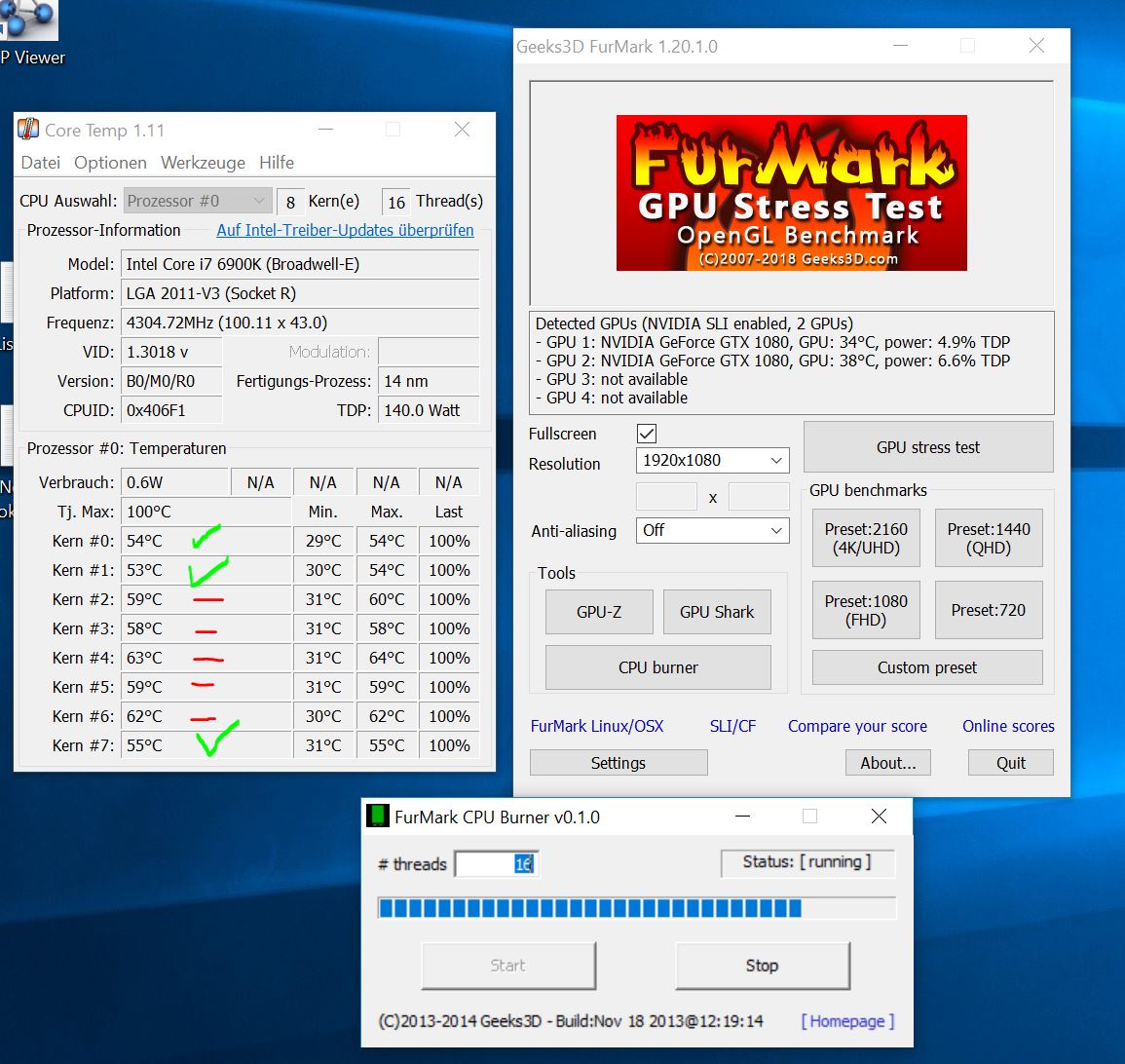Screen dimensions: 1125x1064
Task: Expand the Anti-aliasing dropdown
Action: pos(712,530)
